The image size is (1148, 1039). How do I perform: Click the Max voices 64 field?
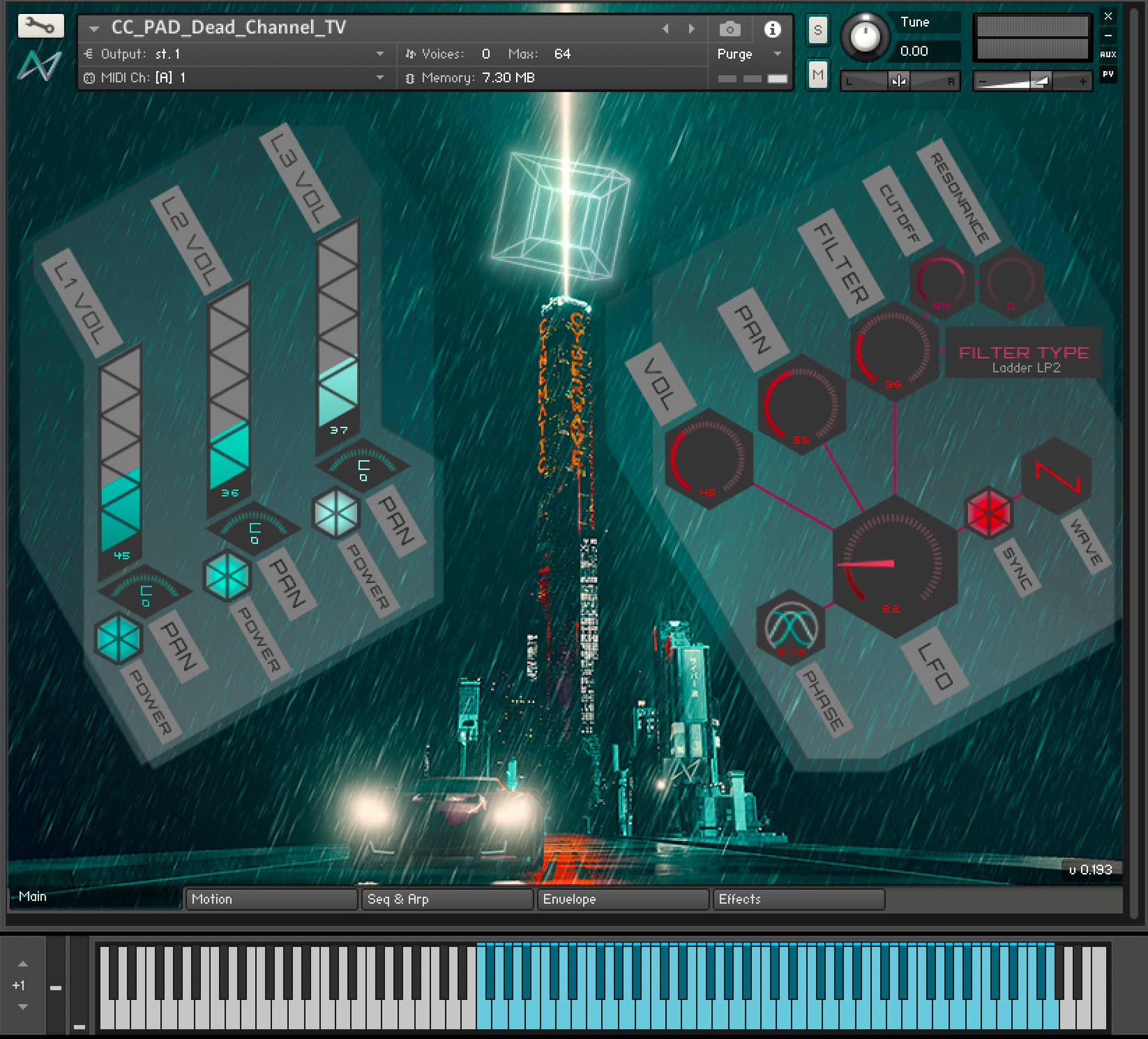pos(562,54)
